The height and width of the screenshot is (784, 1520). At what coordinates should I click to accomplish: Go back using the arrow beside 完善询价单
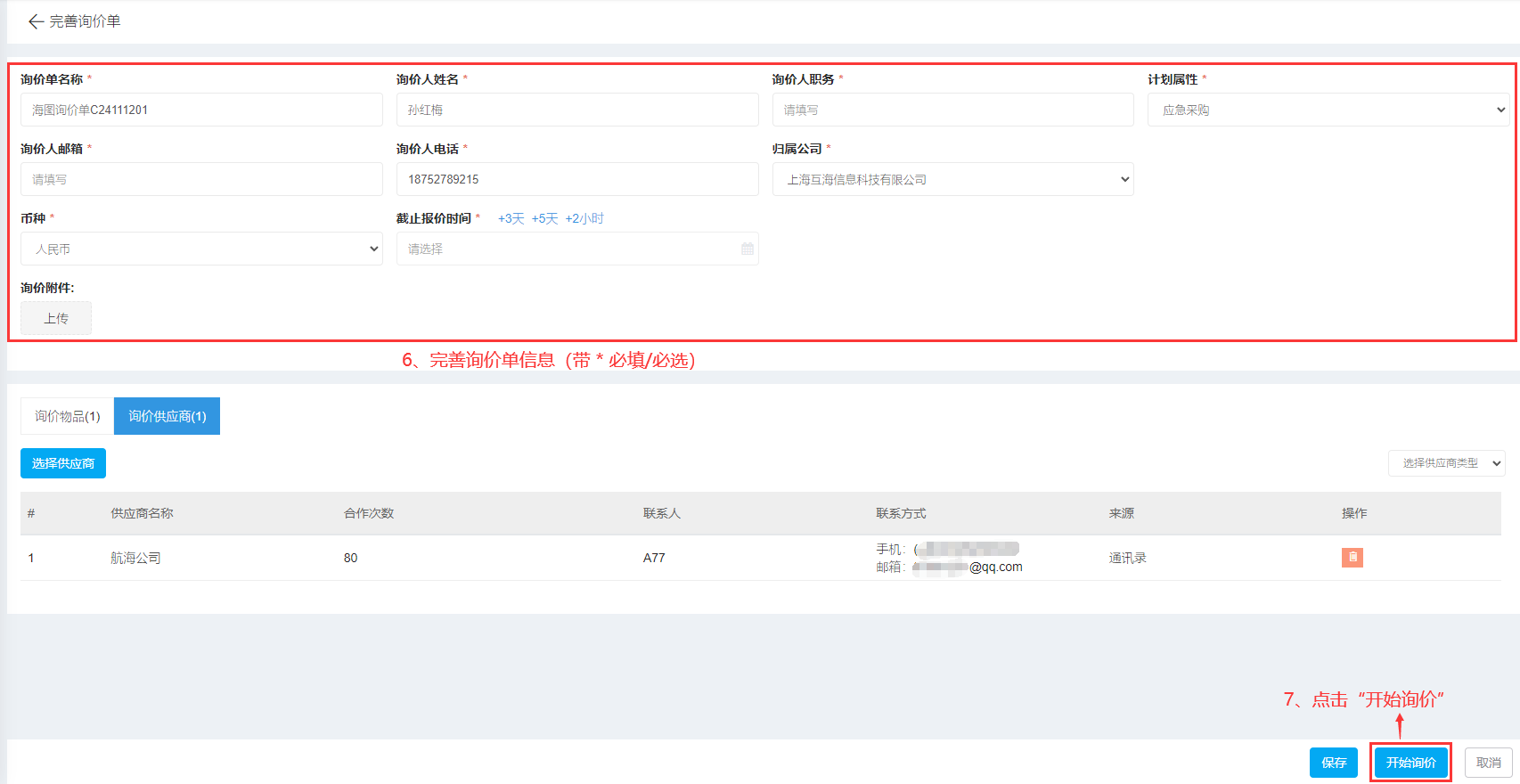coord(36,21)
